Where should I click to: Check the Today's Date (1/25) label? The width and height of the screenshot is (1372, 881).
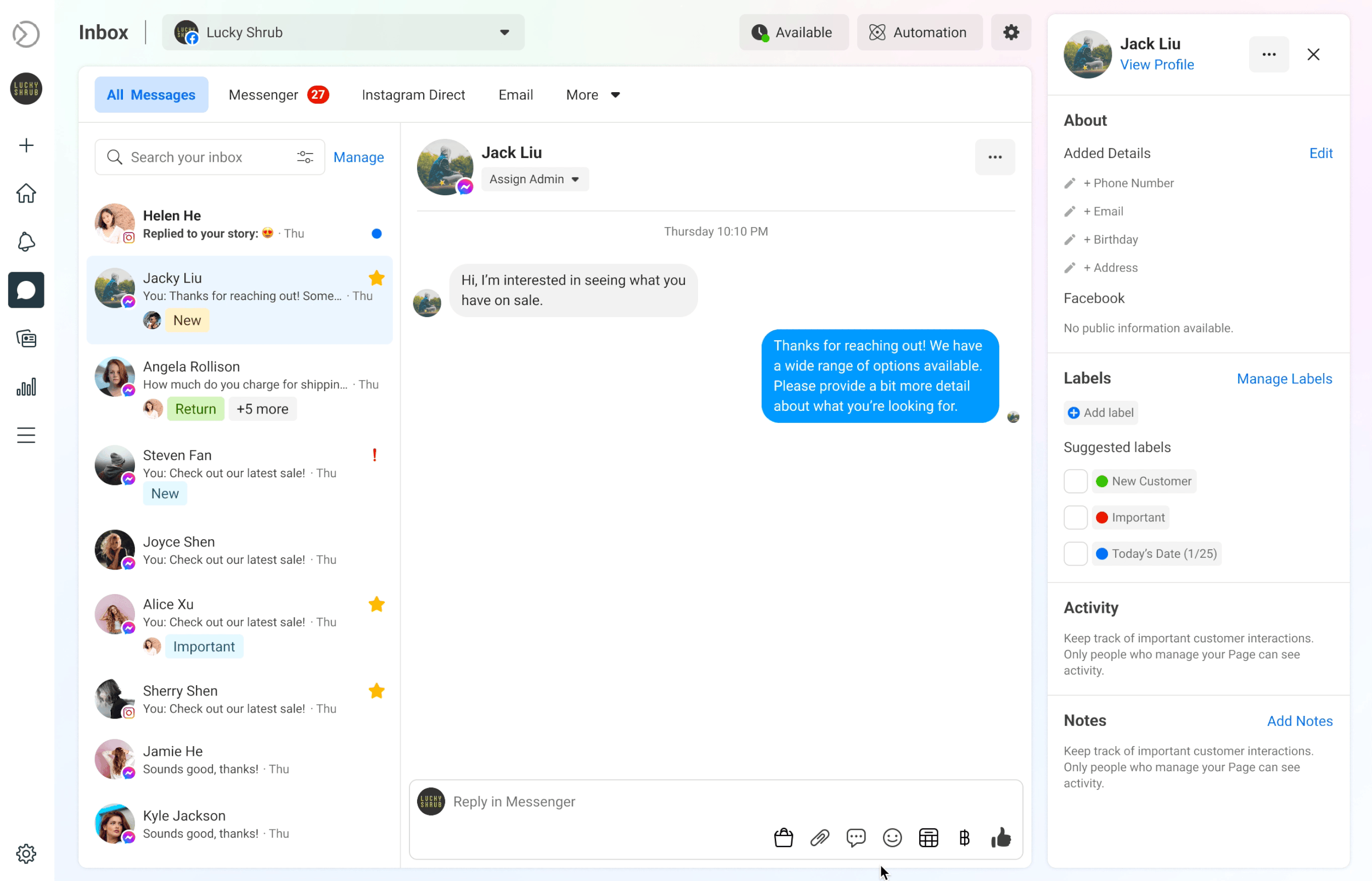point(1075,554)
